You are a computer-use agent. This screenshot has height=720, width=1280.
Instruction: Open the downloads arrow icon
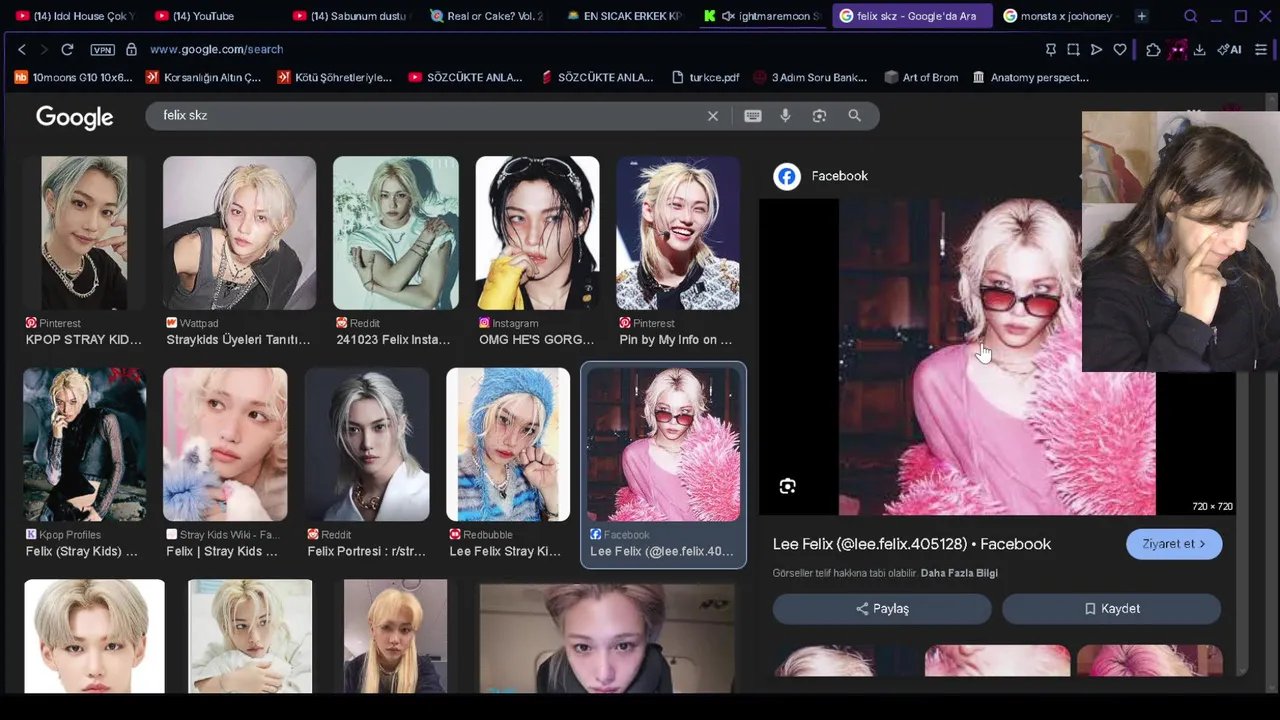pos(1199,49)
